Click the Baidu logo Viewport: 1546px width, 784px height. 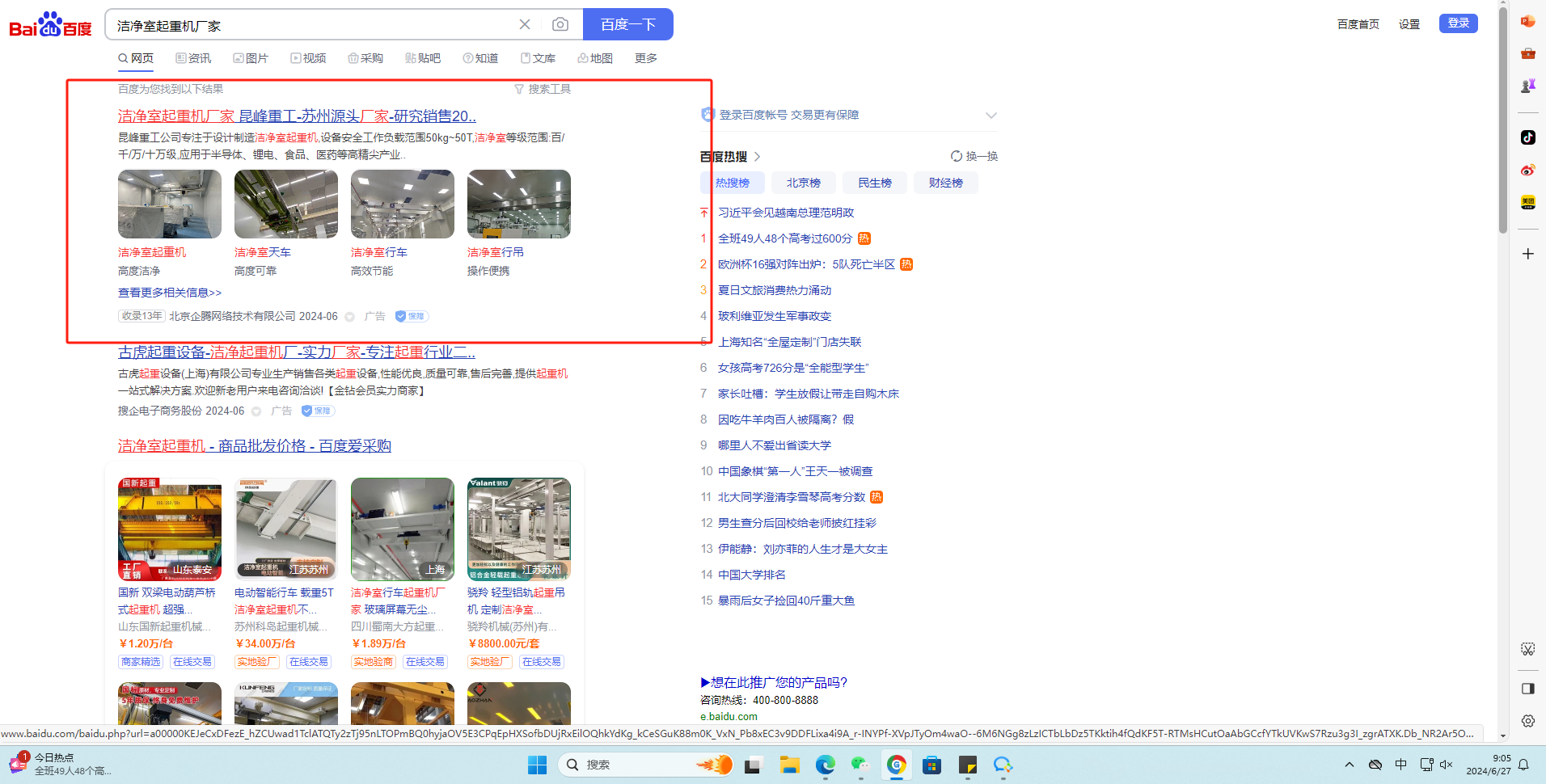coord(50,25)
